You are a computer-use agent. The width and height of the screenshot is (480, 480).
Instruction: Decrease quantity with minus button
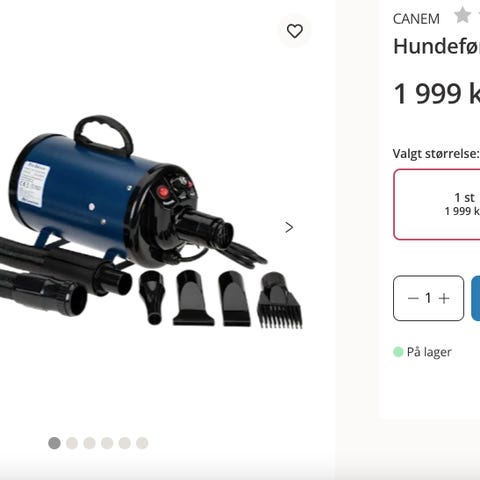(413, 298)
